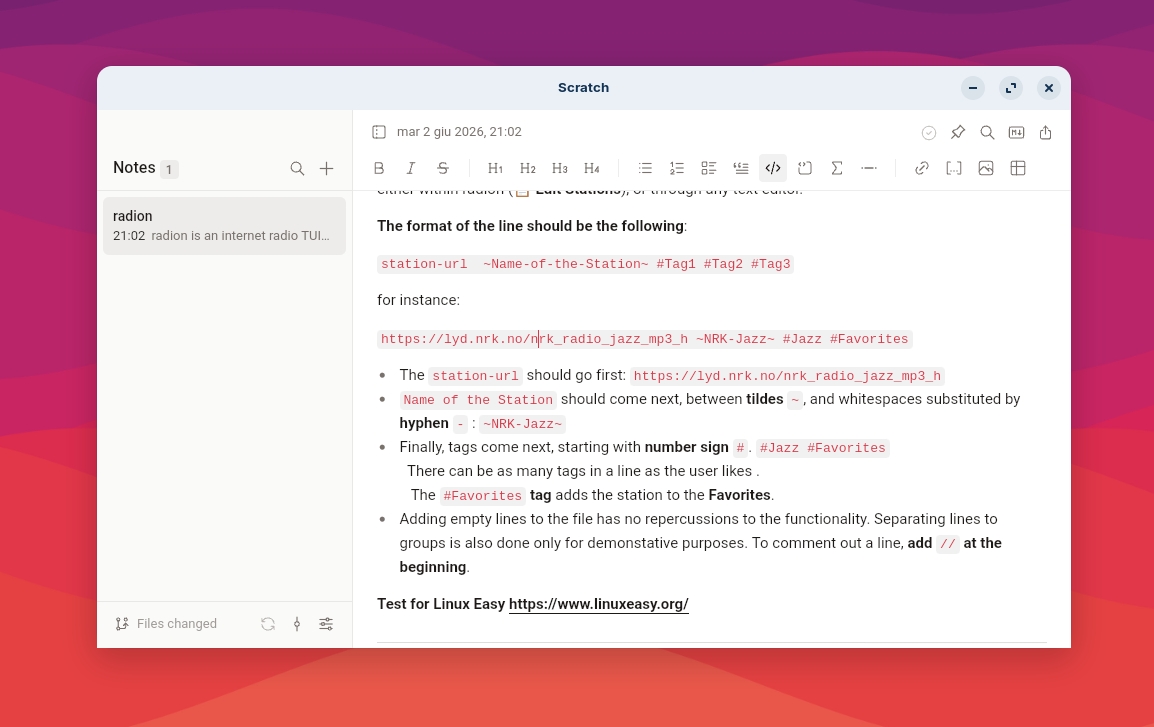Screen dimensions: 1154x727
Task: Set Heading 3 style
Action: [x=560, y=169]
